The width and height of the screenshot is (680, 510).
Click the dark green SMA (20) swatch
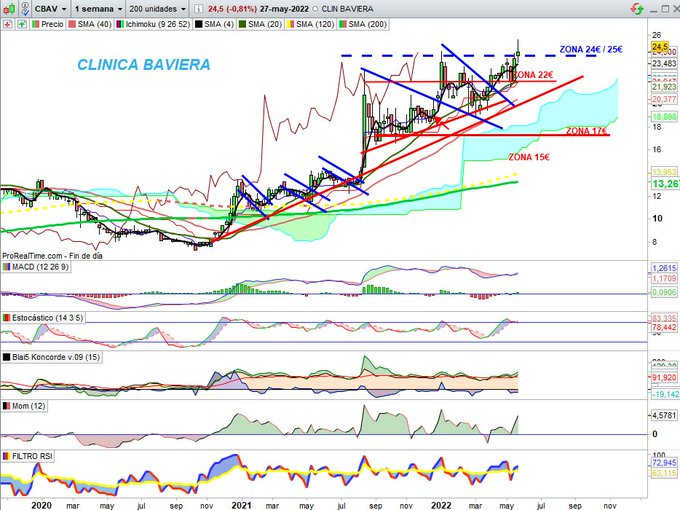243,24
